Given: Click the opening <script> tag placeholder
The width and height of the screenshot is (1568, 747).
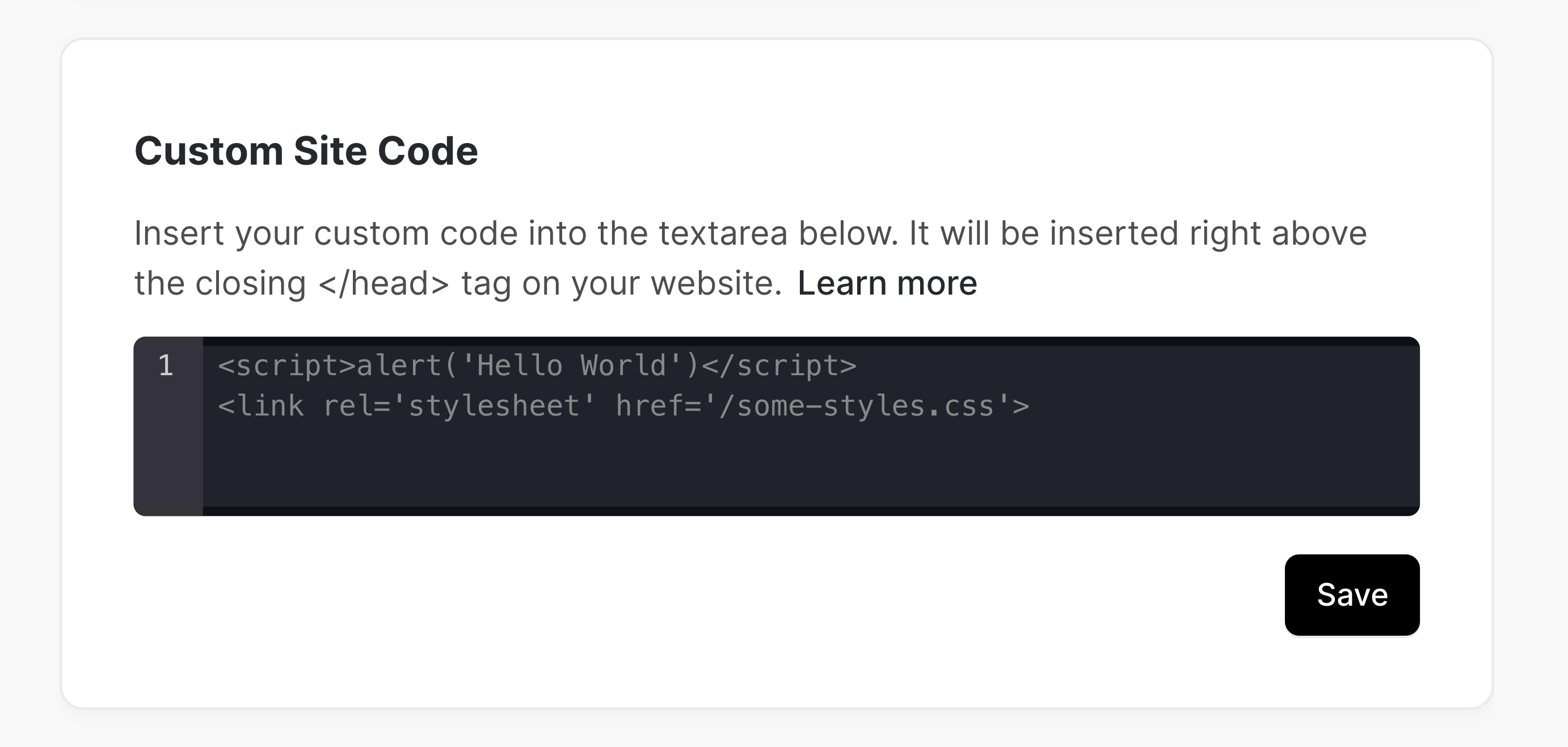Looking at the screenshot, I should pyautogui.click(x=286, y=366).
